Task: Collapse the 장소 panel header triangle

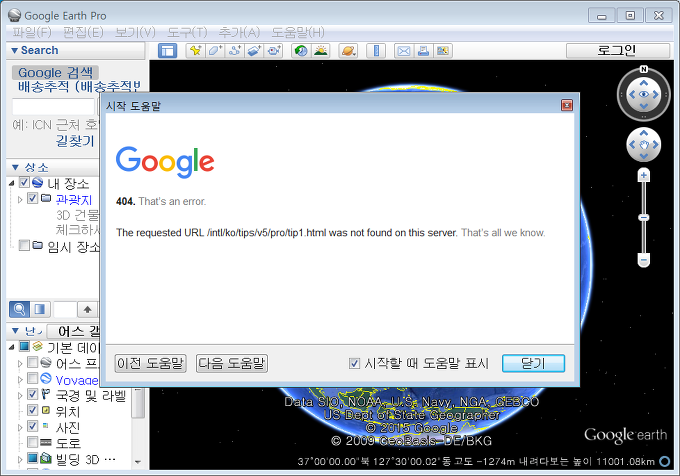Action: pyautogui.click(x=15, y=167)
